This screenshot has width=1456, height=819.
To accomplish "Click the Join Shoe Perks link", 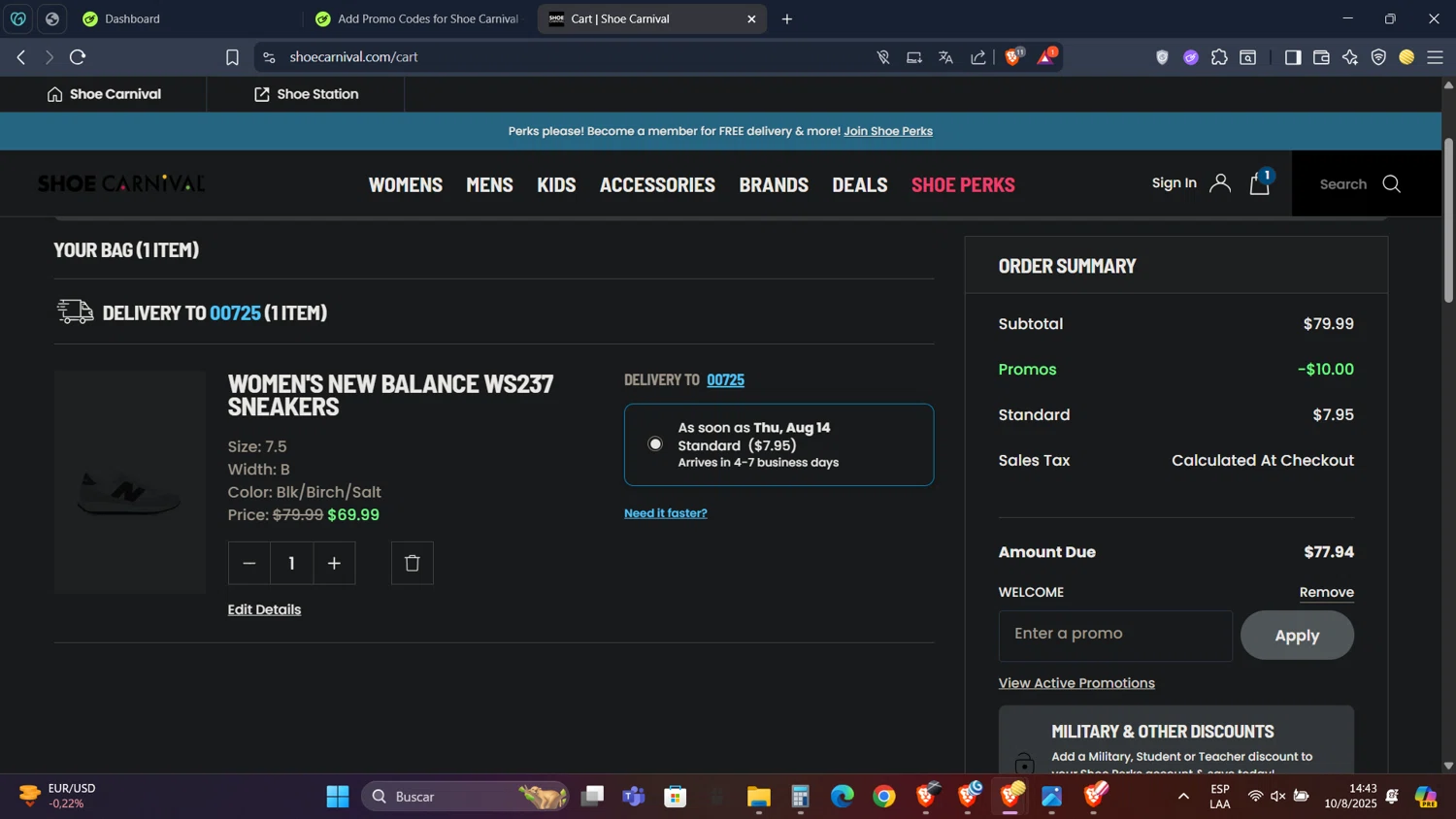I will (x=888, y=131).
